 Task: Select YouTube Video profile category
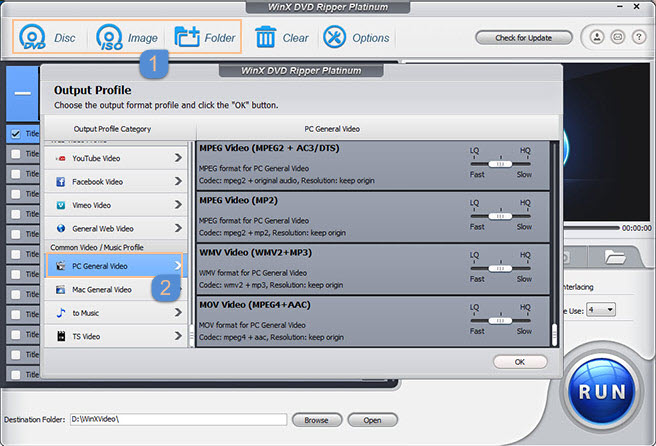[x=116, y=159]
